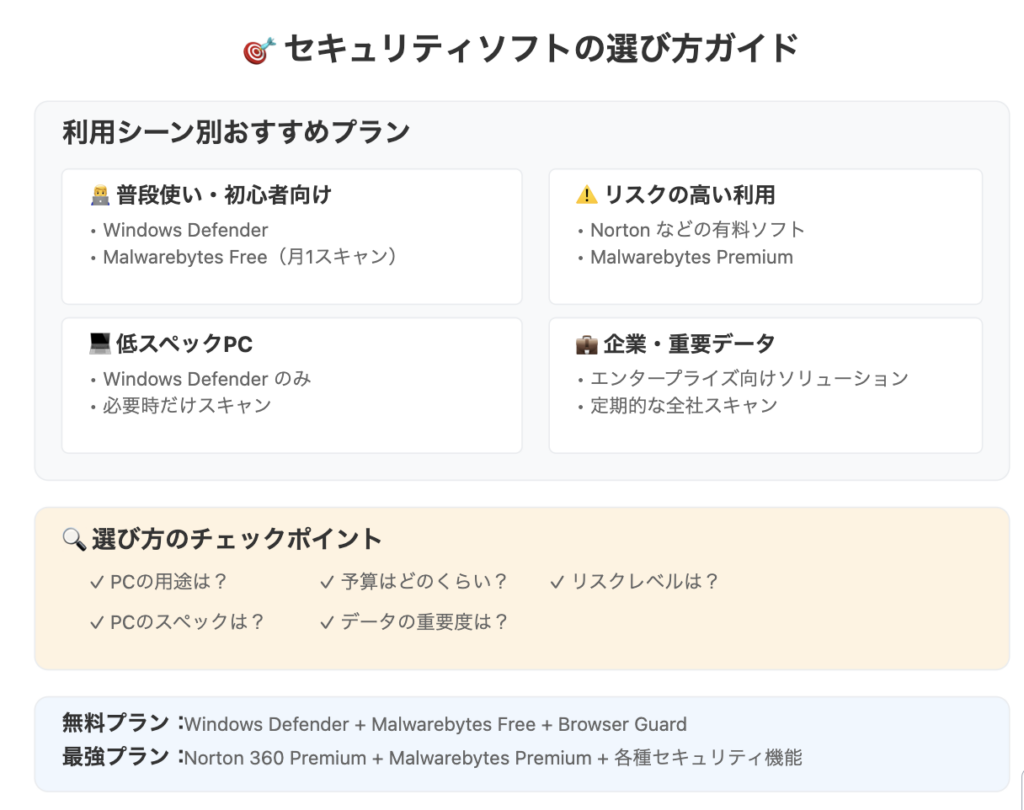This screenshot has width=1024, height=810.
Task: Click the 利用シーン別おすすめプラン heading
Action: [x=236, y=132]
